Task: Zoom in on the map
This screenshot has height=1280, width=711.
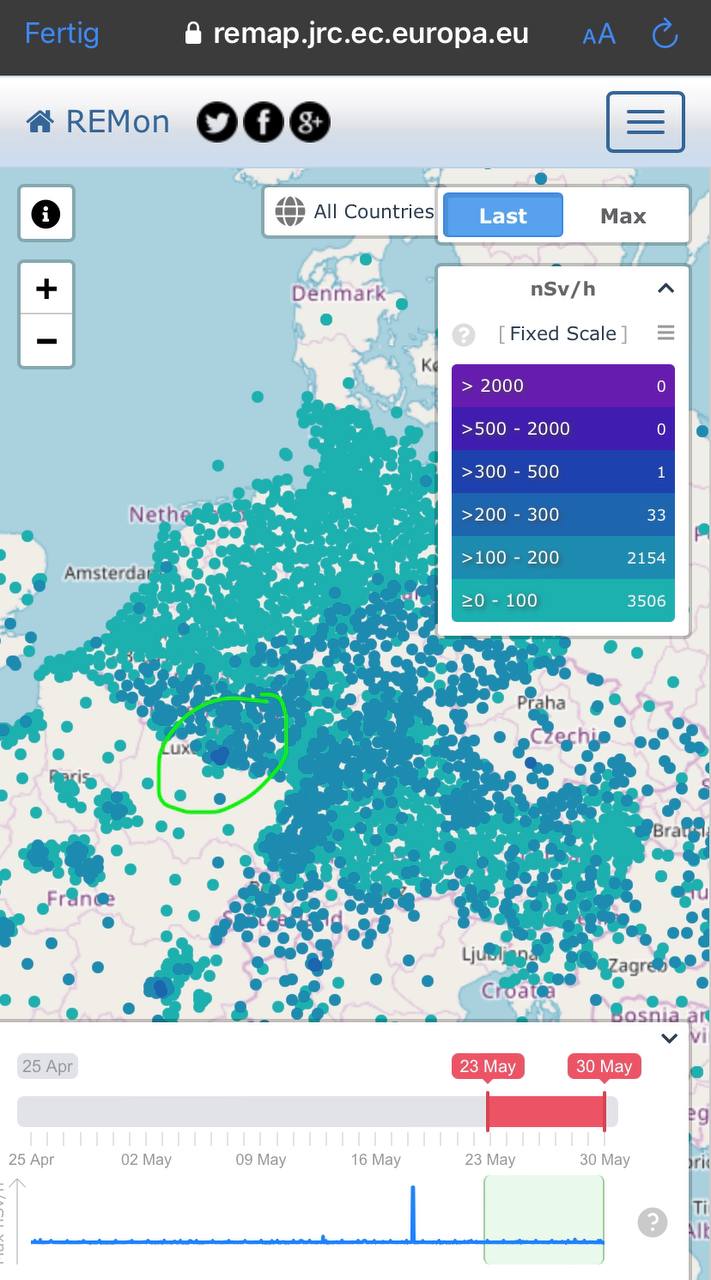Action: pos(46,290)
